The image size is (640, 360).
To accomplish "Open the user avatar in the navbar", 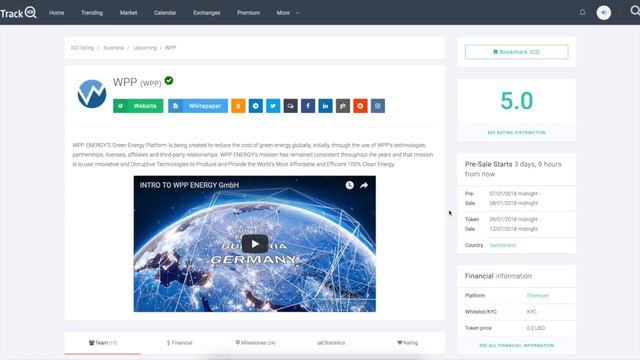I will point(604,13).
